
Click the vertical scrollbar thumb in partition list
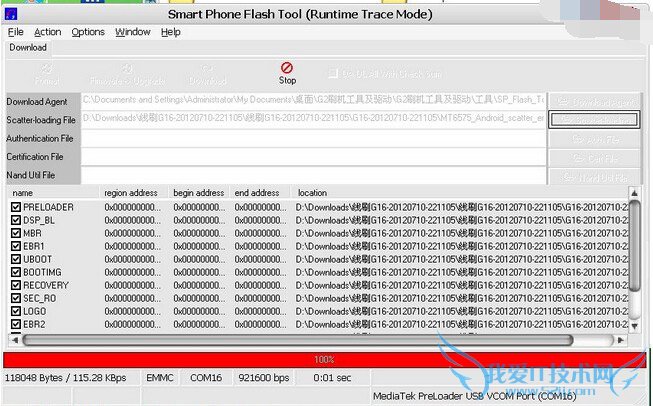(634, 246)
